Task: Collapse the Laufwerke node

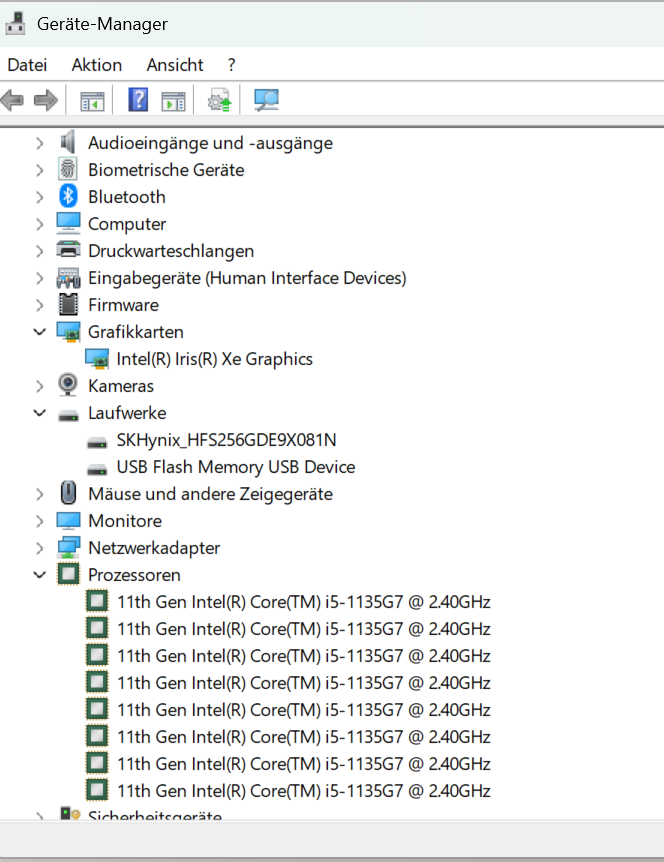Action: 40,412
